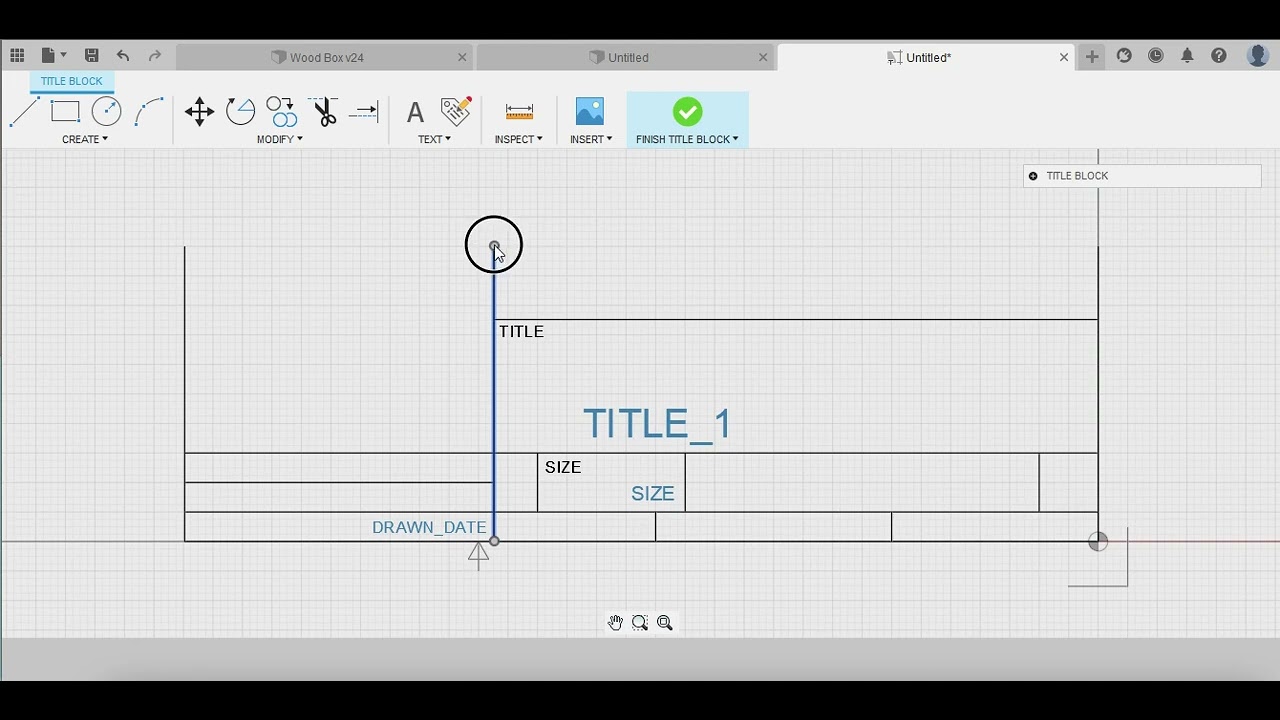Click the lower endpoint of blue line
The image size is (1280, 720).
[494, 541]
